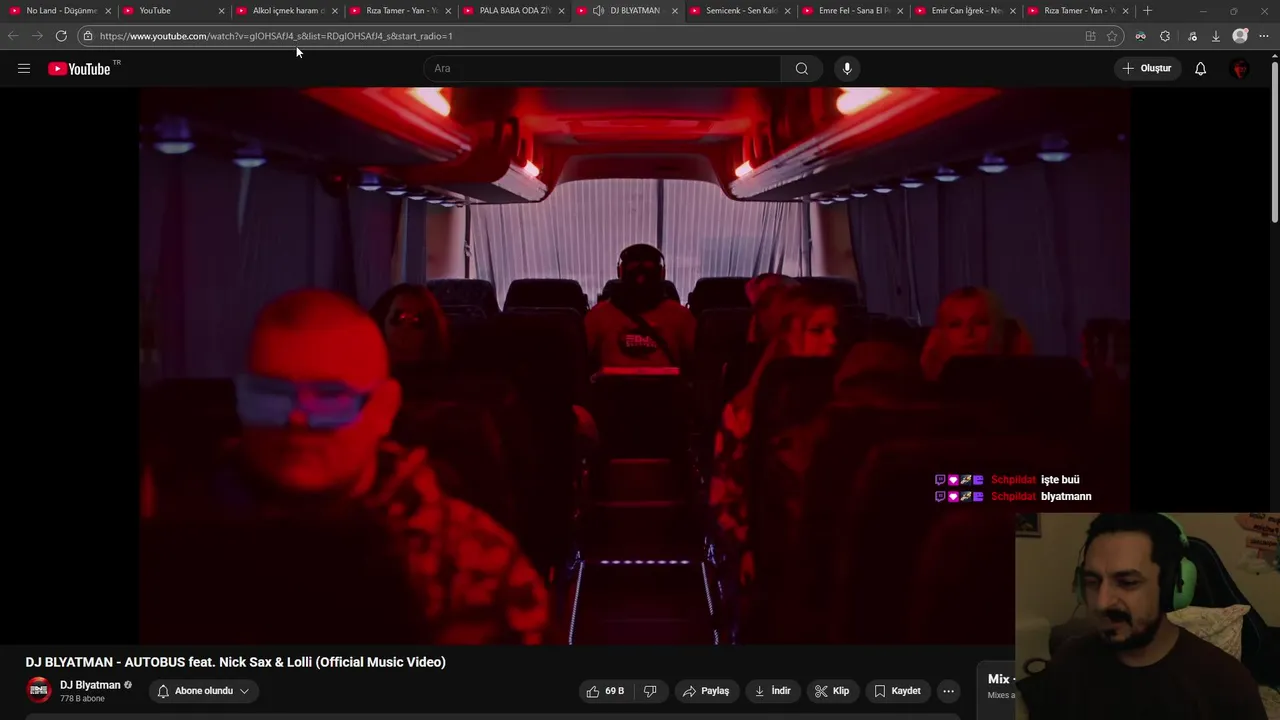Viewport: 1280px width, 720px height.
Task: Share the video via Paylaş
Action: point(706,691)
